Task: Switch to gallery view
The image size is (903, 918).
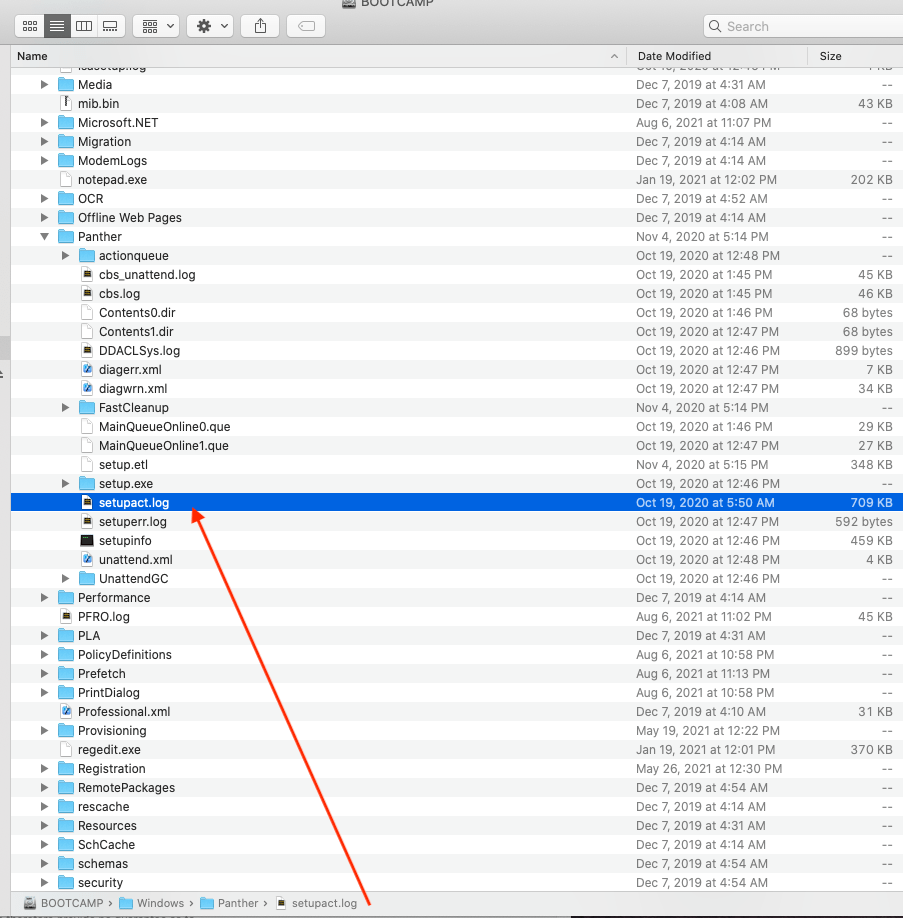Action: 110,25
